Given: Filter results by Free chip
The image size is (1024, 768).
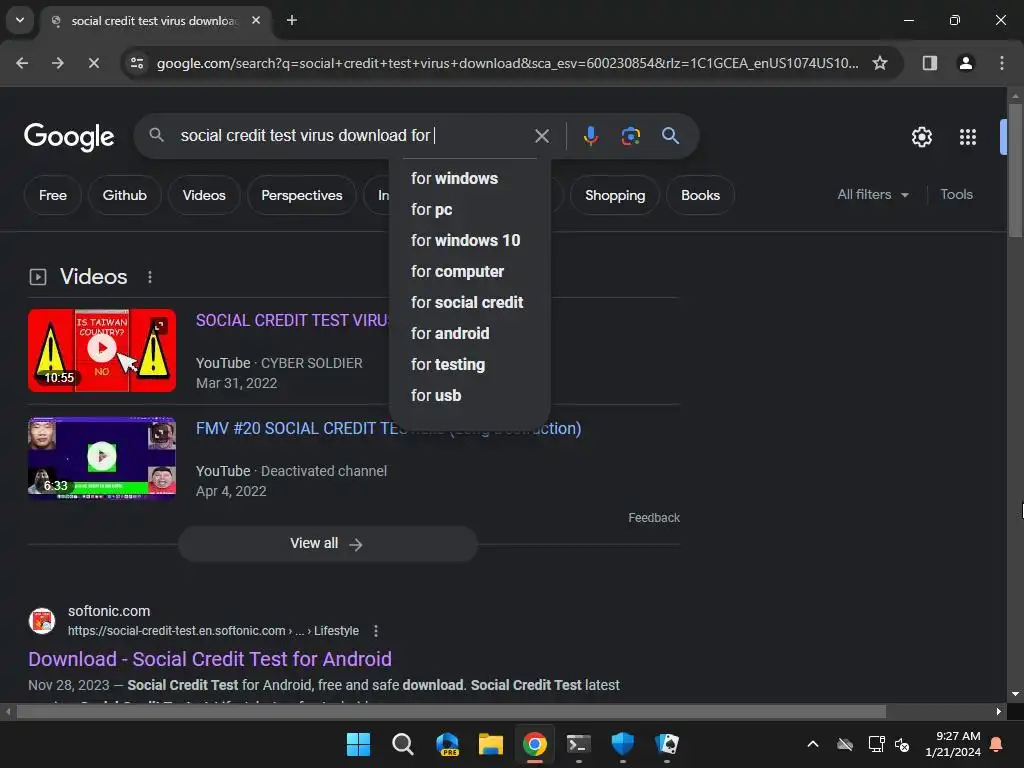Looking at the screenshot, I should click(x=53, y=195).
